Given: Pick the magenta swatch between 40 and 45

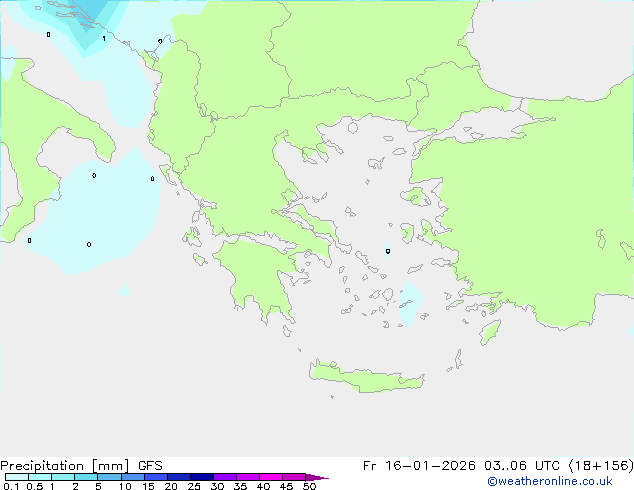Looking at the screenshot, I should pyautogui.click(x=271, y=477).
